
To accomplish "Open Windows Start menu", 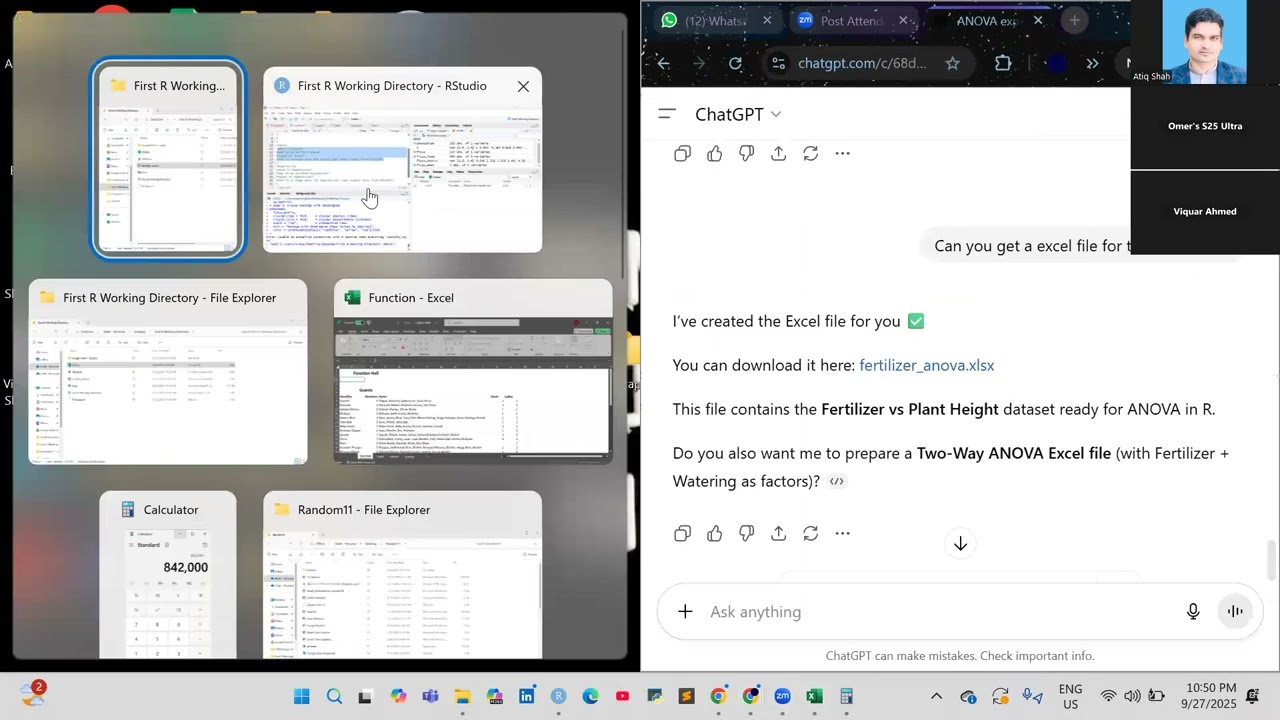I will point(301,696).
